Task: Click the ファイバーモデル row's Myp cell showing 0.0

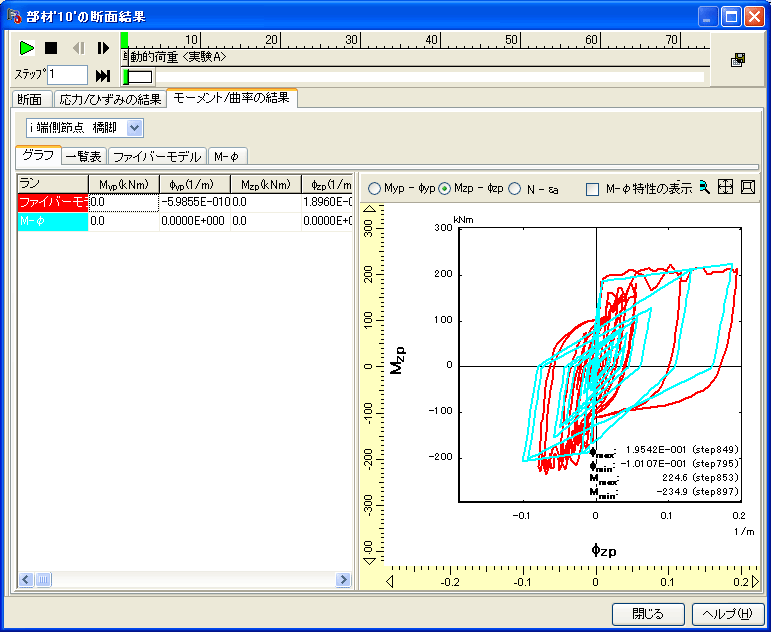Action: pyautogui.click(x=124, y=202)
